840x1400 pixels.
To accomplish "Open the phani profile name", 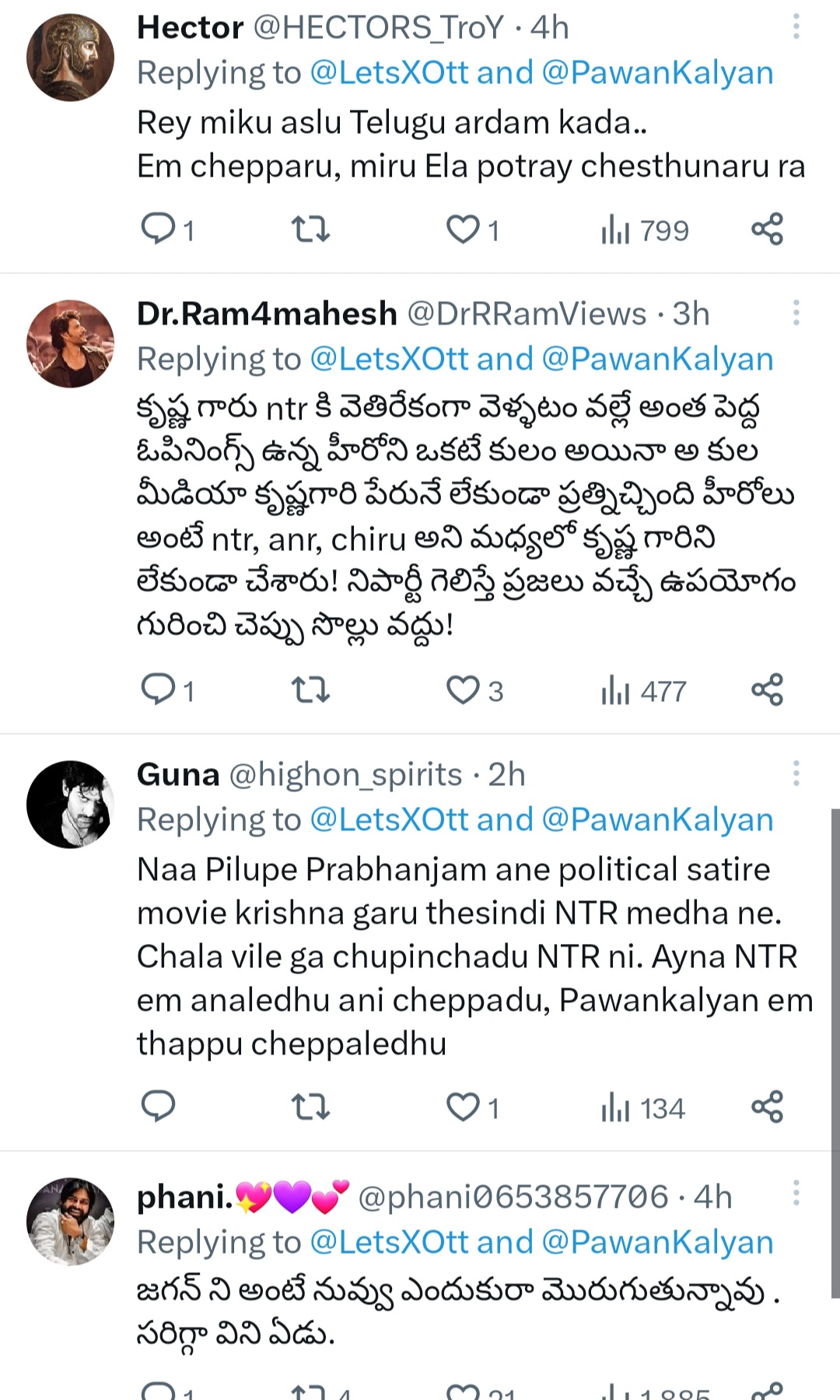I will [185, 1197].
